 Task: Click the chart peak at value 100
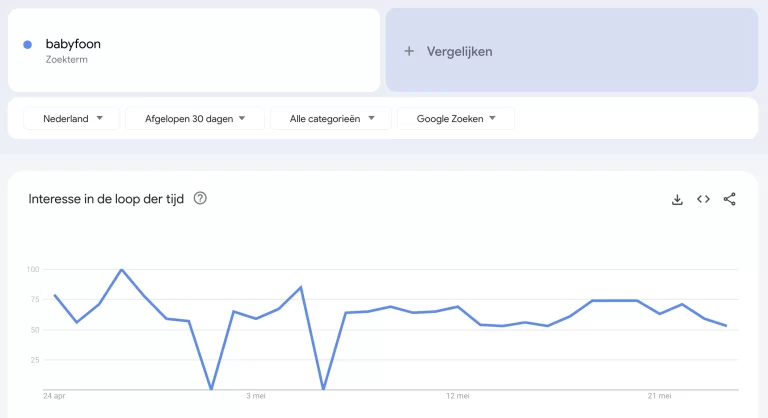(x=121, y=270)
